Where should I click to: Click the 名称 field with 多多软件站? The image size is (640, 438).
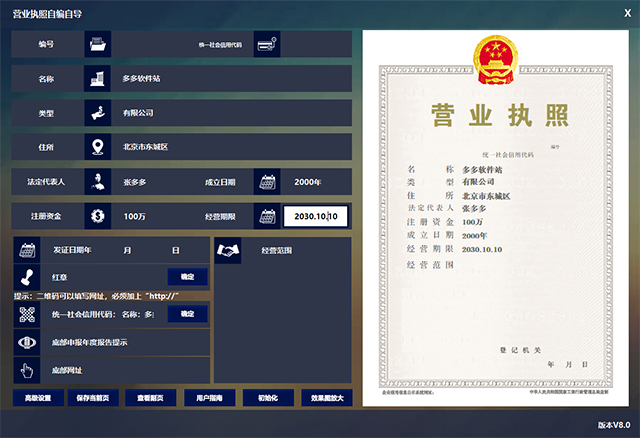tap(231, 78)
